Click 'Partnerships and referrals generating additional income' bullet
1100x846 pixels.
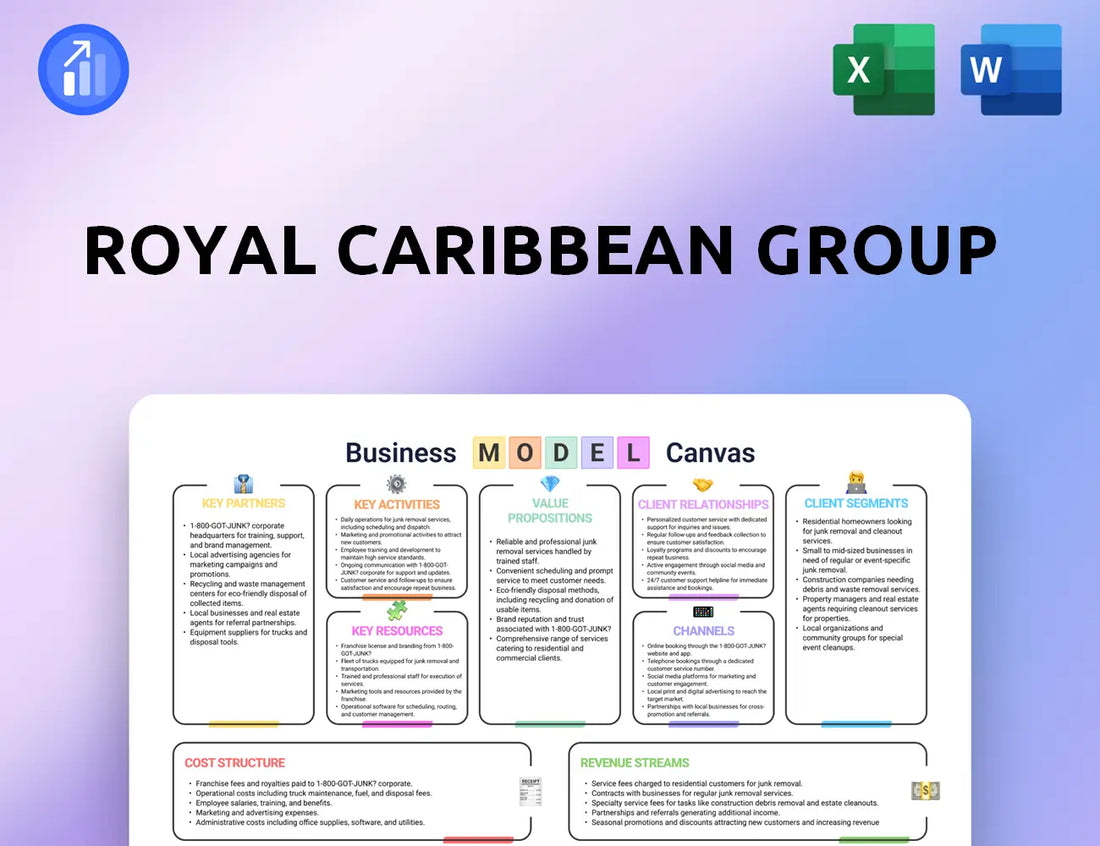tap(683, 812)
